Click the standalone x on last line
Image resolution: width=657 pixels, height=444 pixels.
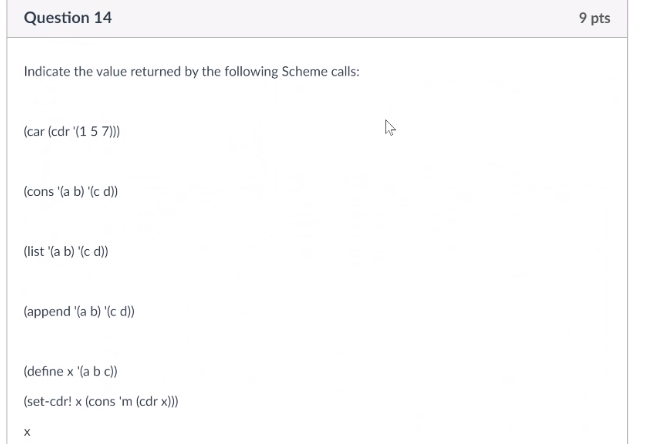pos(27,432)
